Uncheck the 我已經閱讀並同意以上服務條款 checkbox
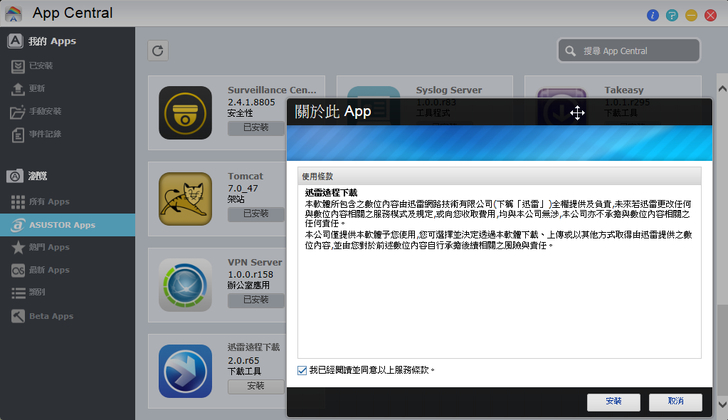 (302, 370)
